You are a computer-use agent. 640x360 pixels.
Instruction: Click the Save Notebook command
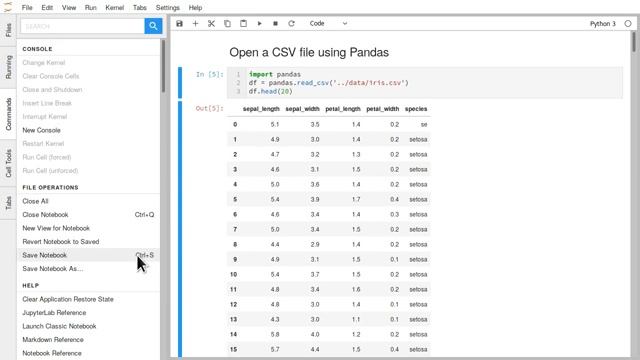[88, 255]
